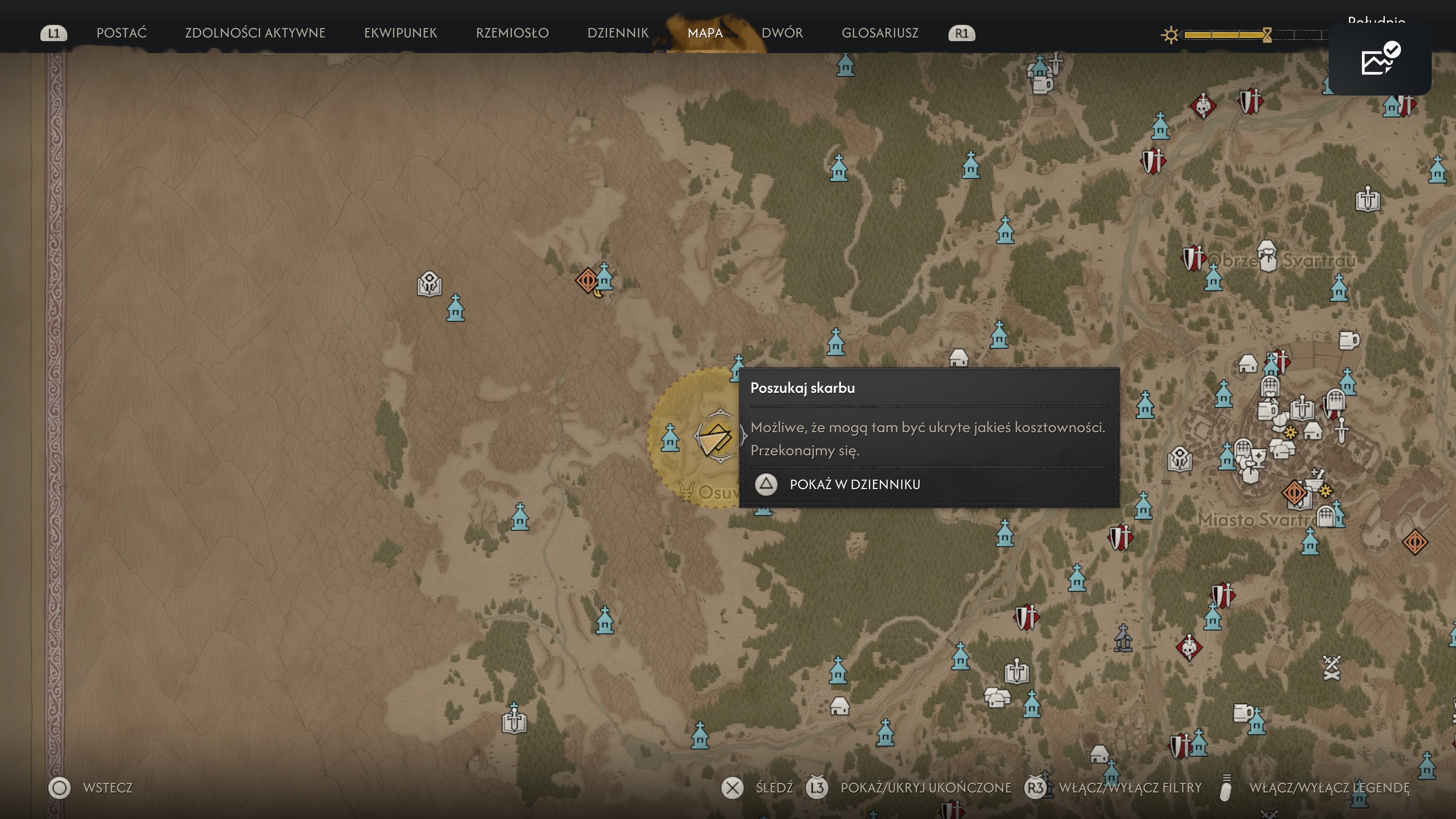This screenshot has width=1456, height=819.
Task: Toggle WŁĄCZ/WYŁĄCZ FILTRY with R3
Action: (x=1113, y=788)
